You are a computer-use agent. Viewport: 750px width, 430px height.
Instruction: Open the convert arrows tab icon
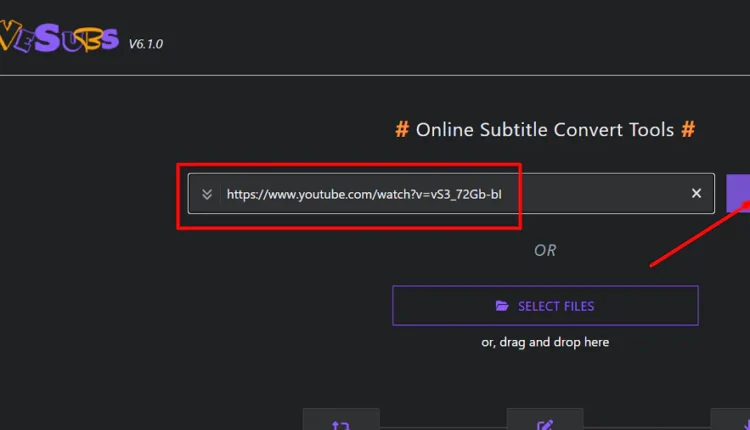pos(340,423)
